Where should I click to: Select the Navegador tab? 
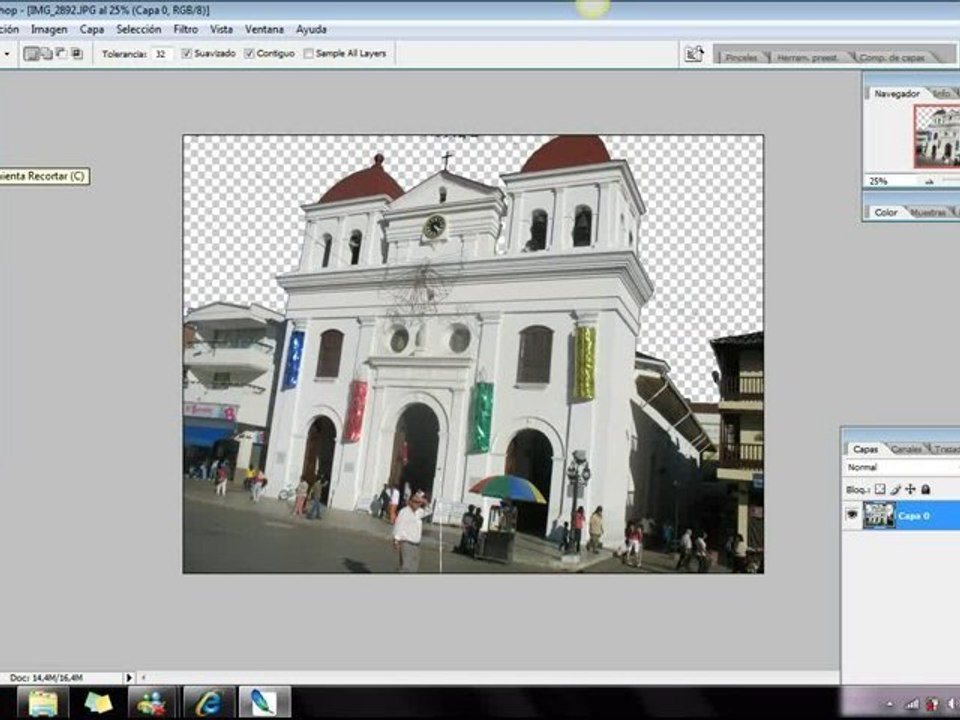point(897,94)
